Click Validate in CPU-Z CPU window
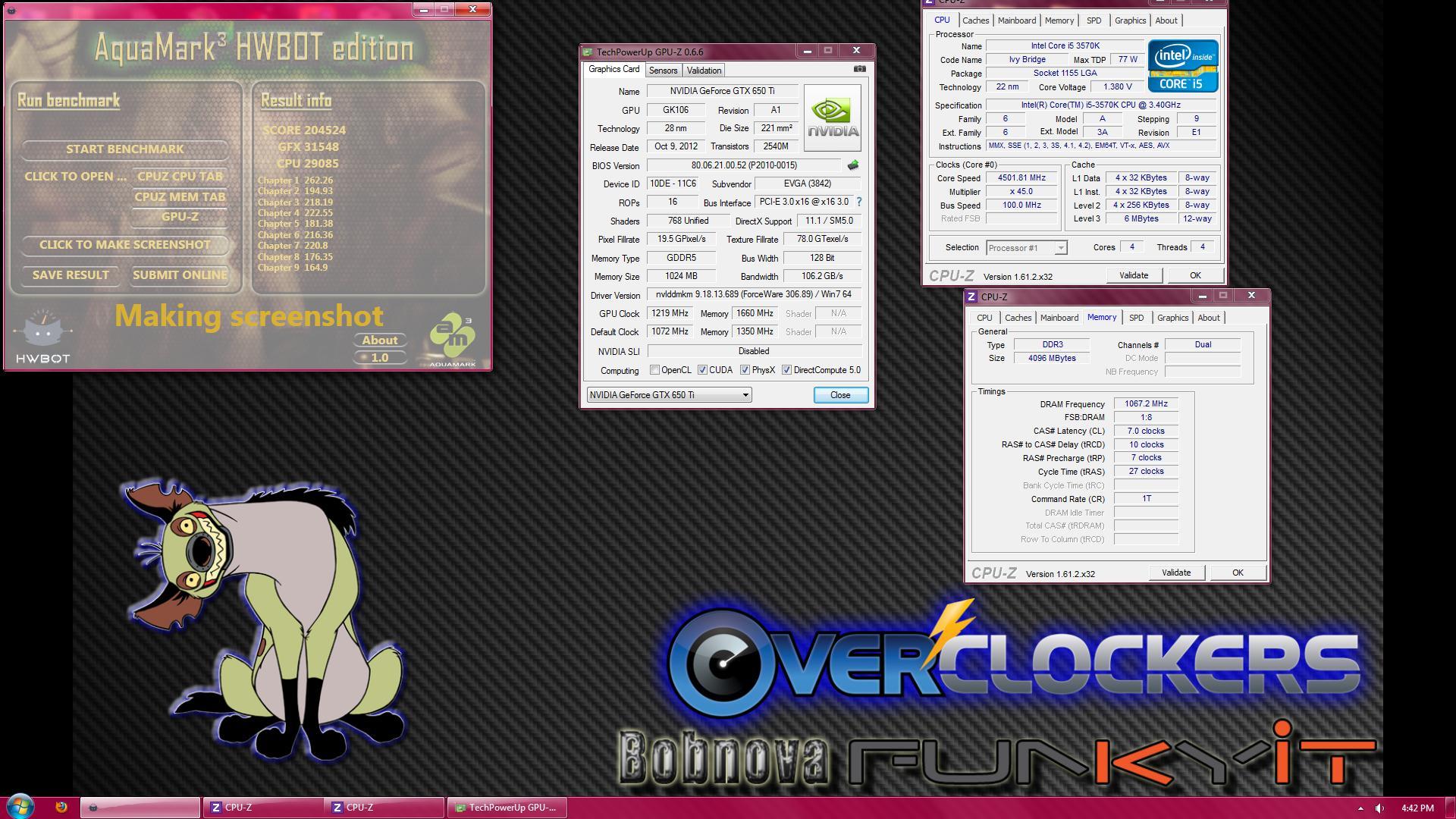 [x=1134, y=275]
